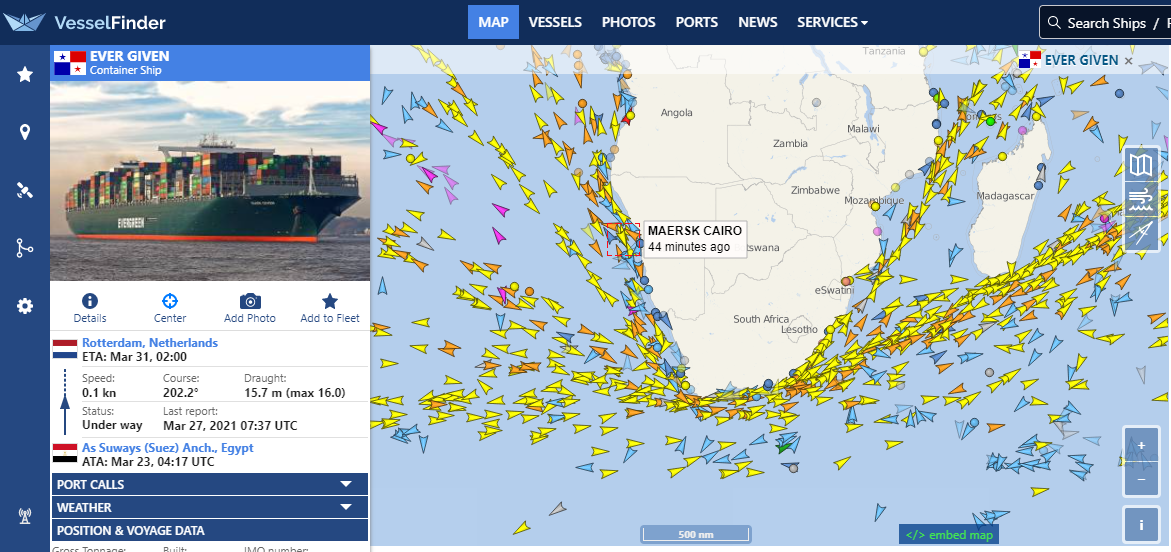The height and width of the screenshot is (552, 1171).
Task: Click the draught value 15.7 m
Action: pos(294,393)
